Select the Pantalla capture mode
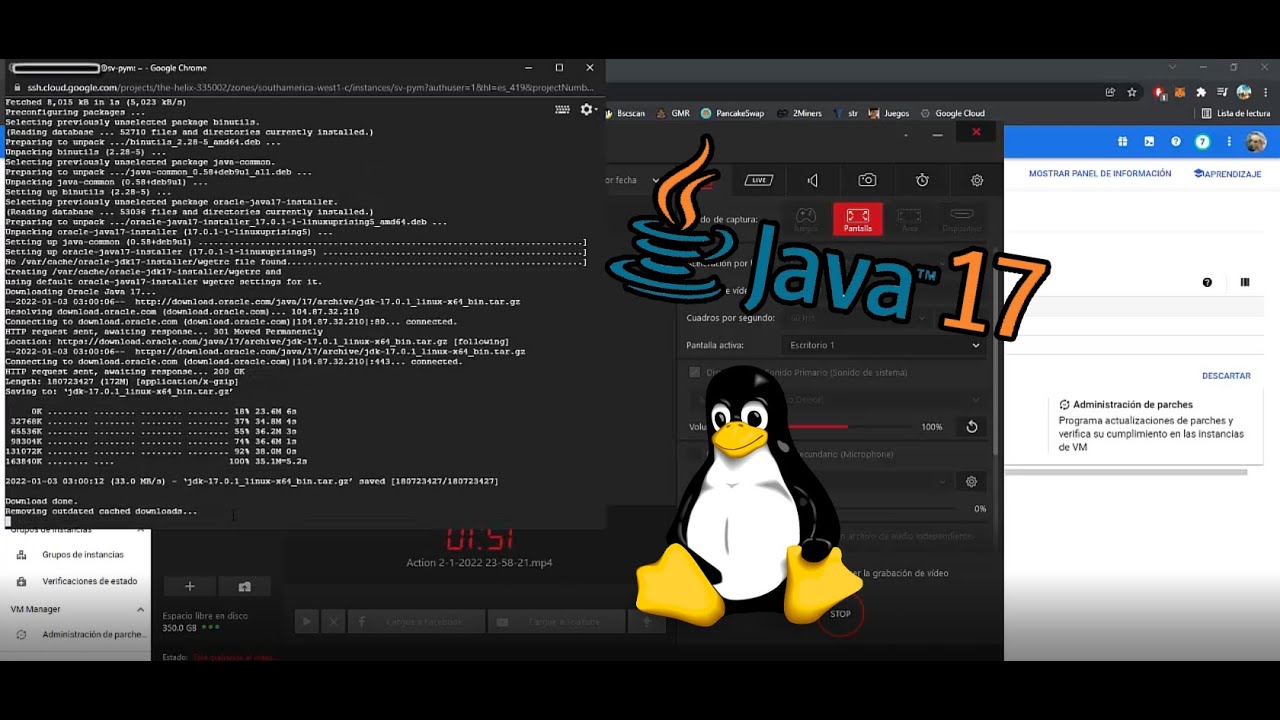 pos(857,219)
